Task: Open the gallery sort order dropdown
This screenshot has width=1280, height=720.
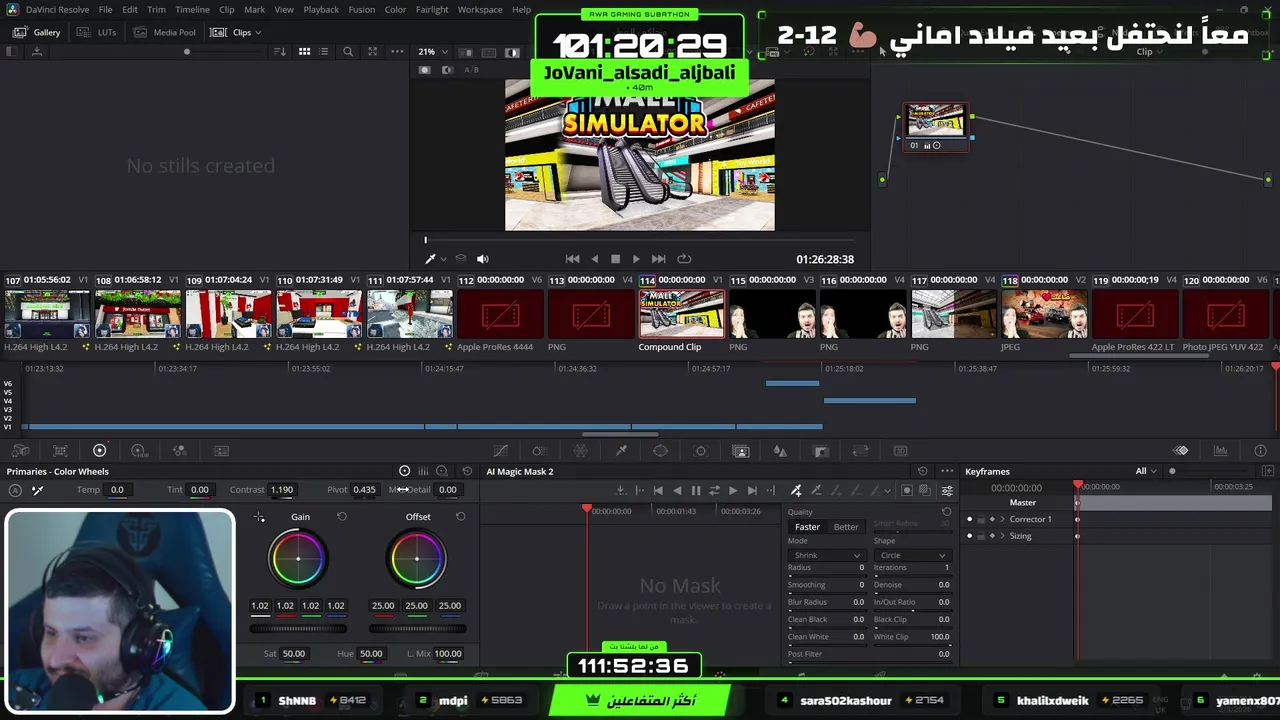Action: (279, 52)
